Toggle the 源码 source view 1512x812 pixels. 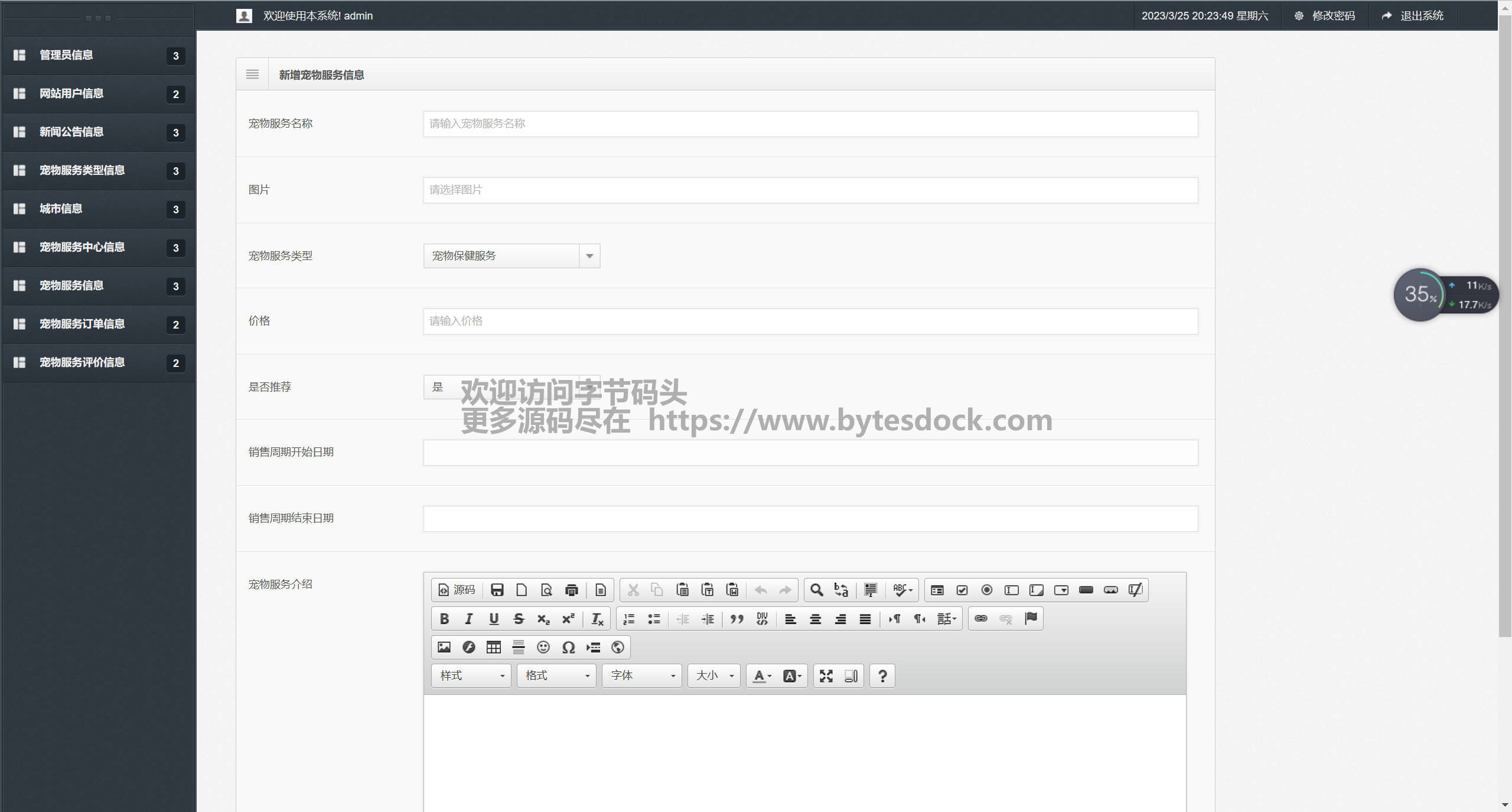[x=457, y=590]
